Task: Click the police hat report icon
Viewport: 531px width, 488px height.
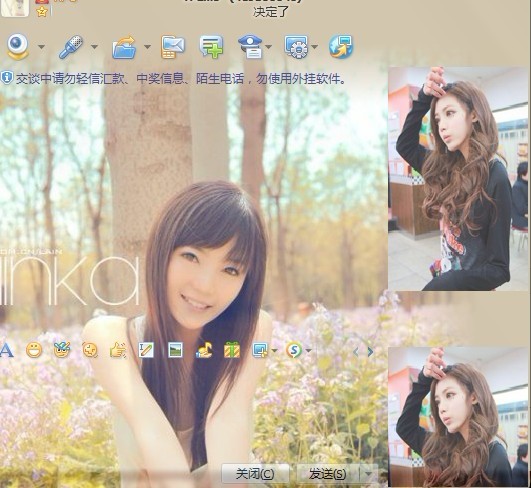Action: pyautogui.click(x=251, y=47)
